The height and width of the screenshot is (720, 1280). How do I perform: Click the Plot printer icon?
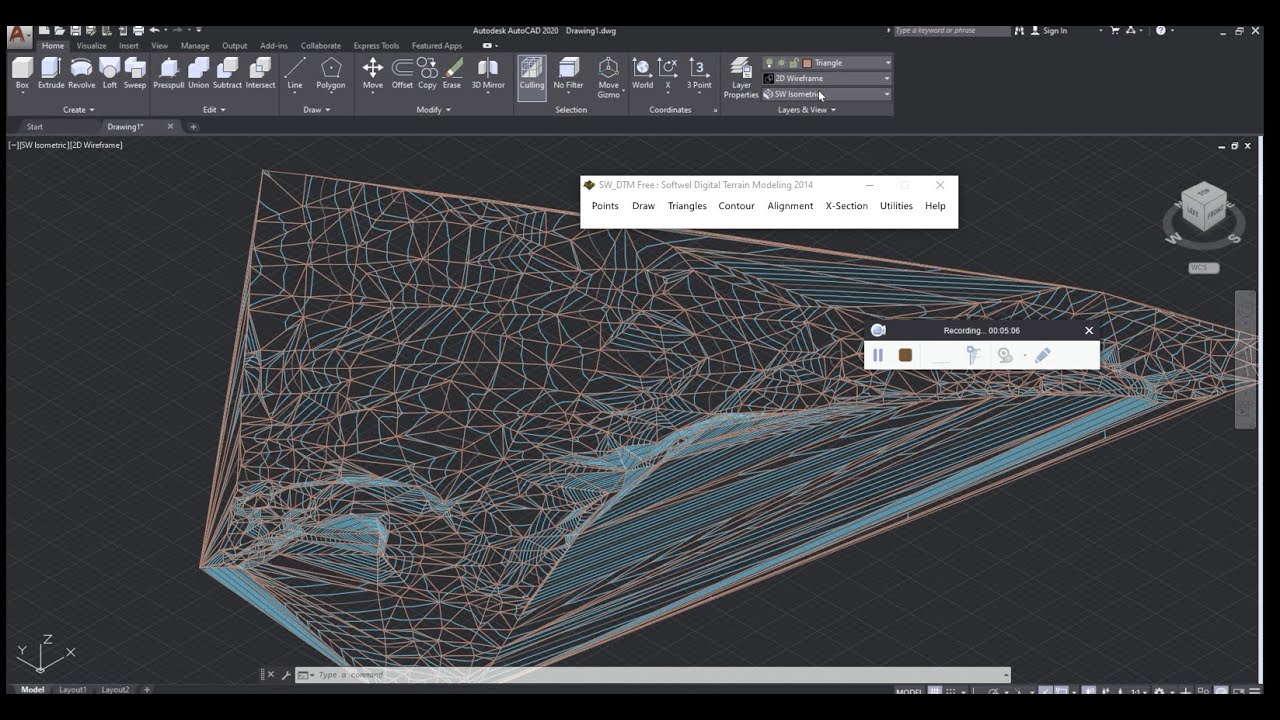tap(138, 30)
